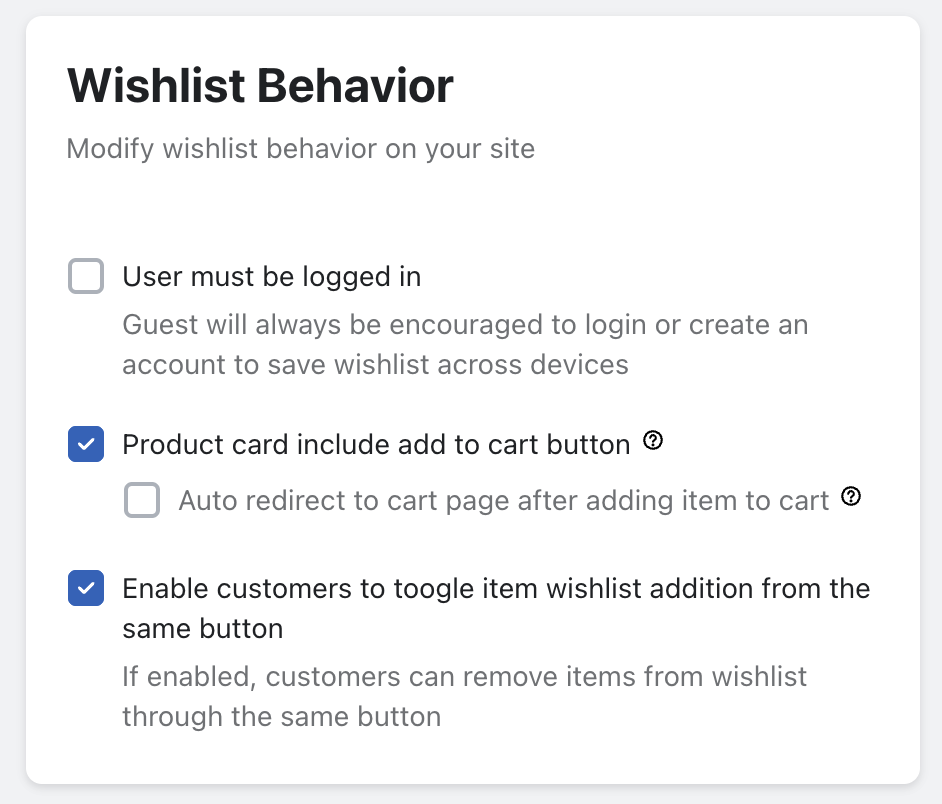The image size is (942, 804).
Task: Click the "through the same button" description line
Action: (x=281, y=716)
